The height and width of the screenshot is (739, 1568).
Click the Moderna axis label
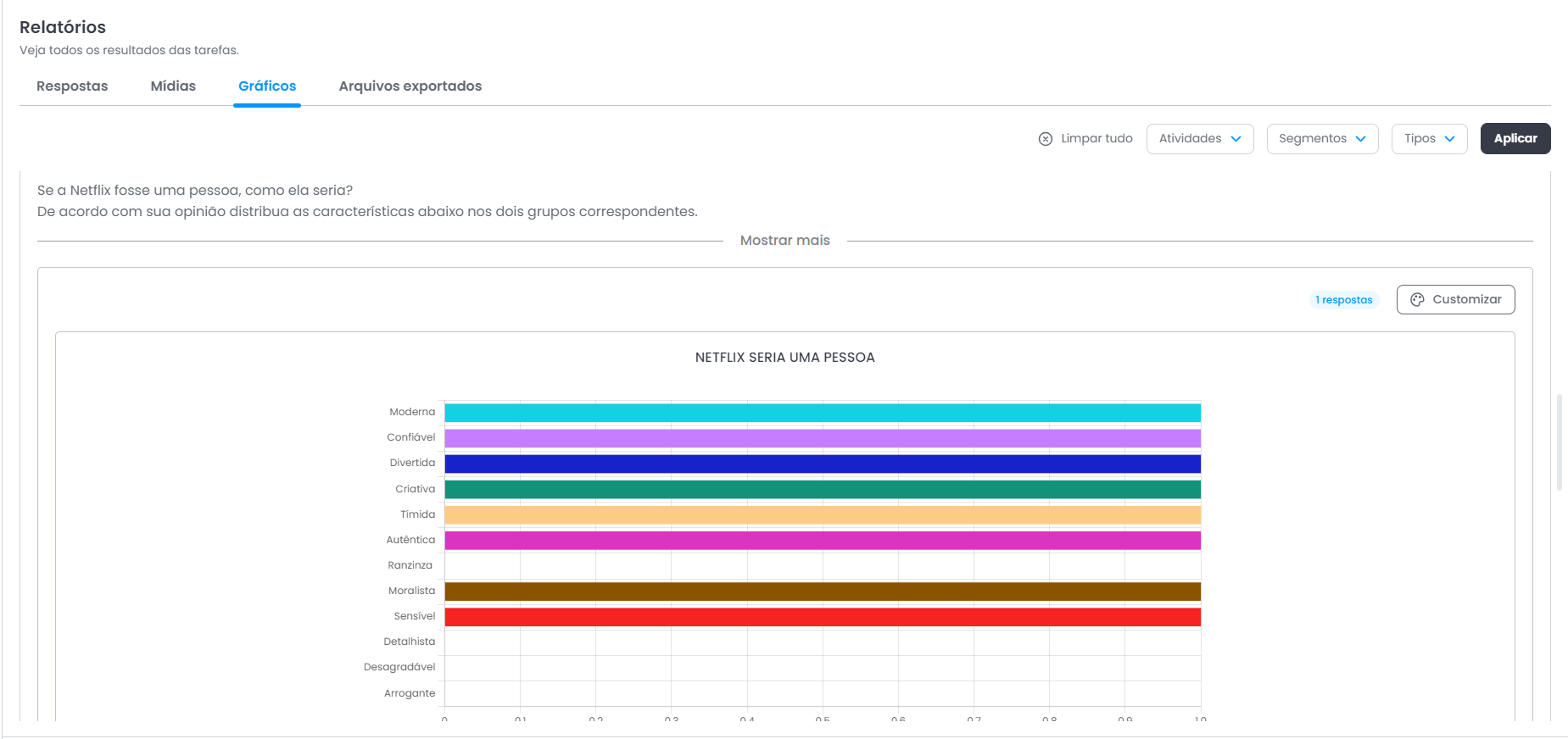click(x=412, y=412)
